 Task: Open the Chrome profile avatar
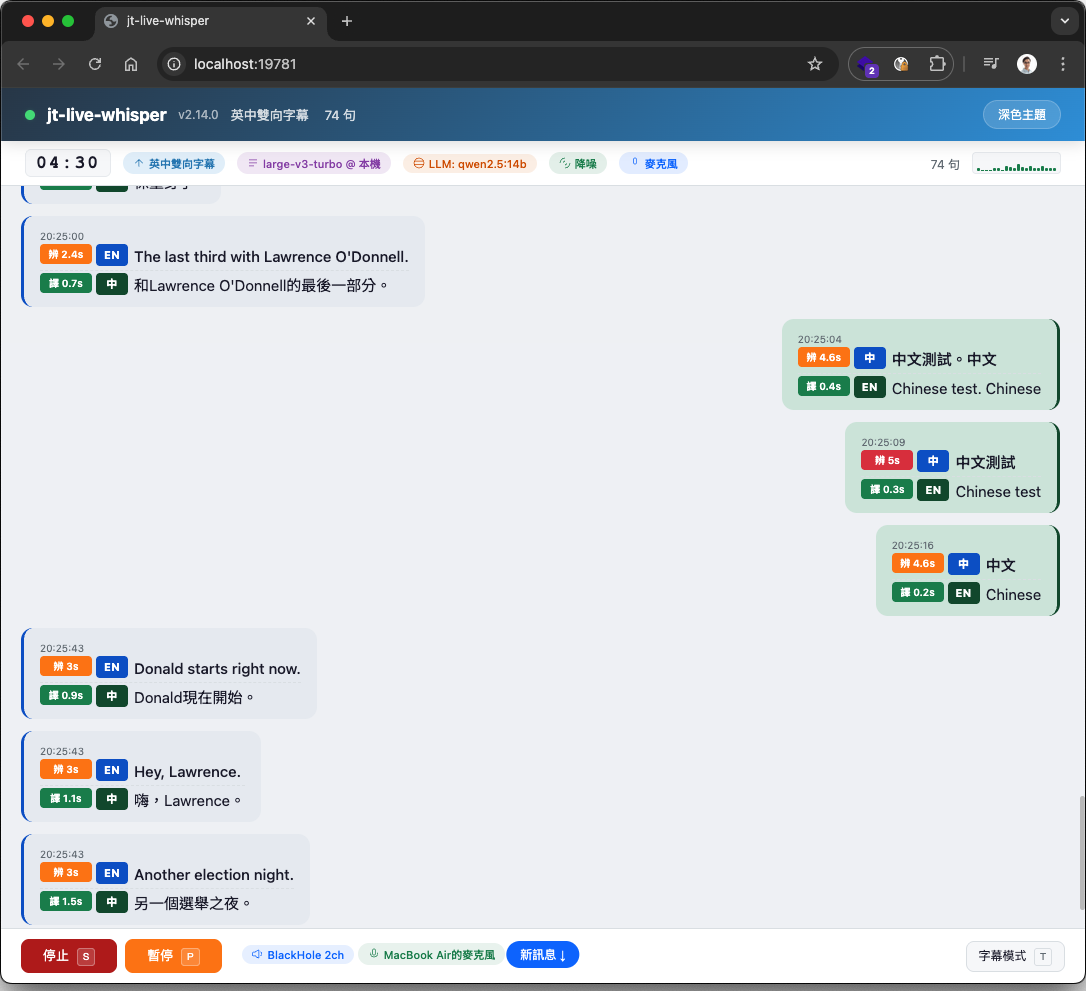click(1026, 64)
